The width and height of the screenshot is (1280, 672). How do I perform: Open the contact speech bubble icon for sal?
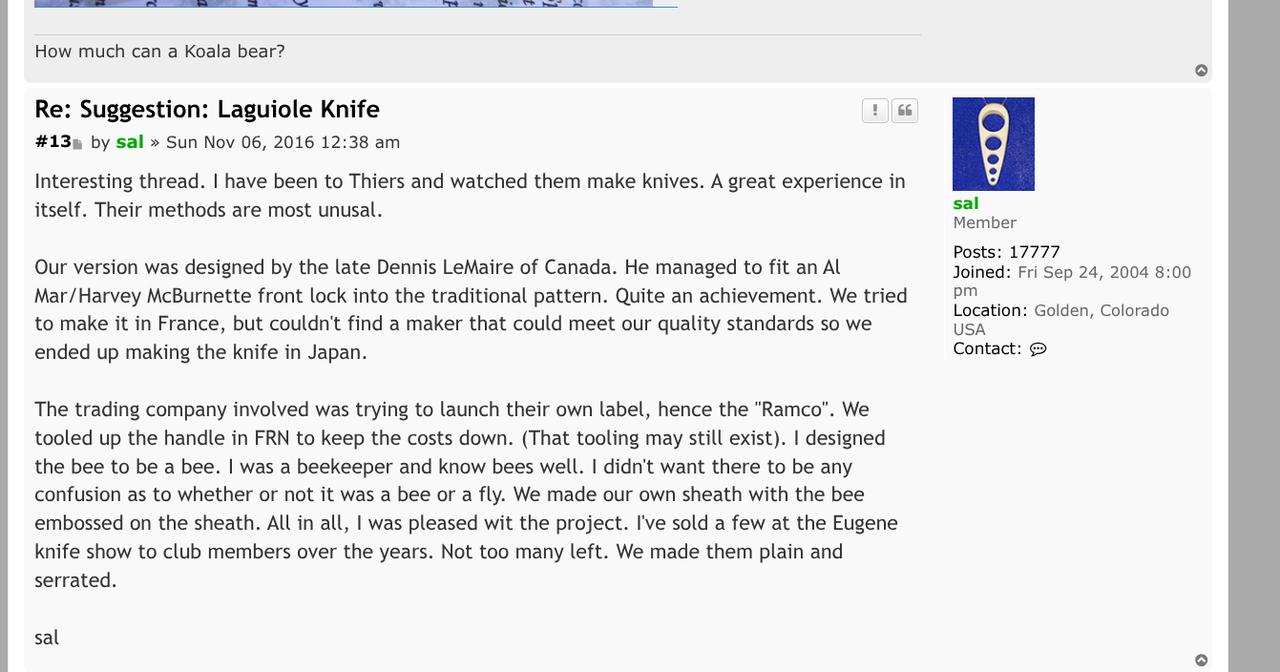click(1038, 349)
